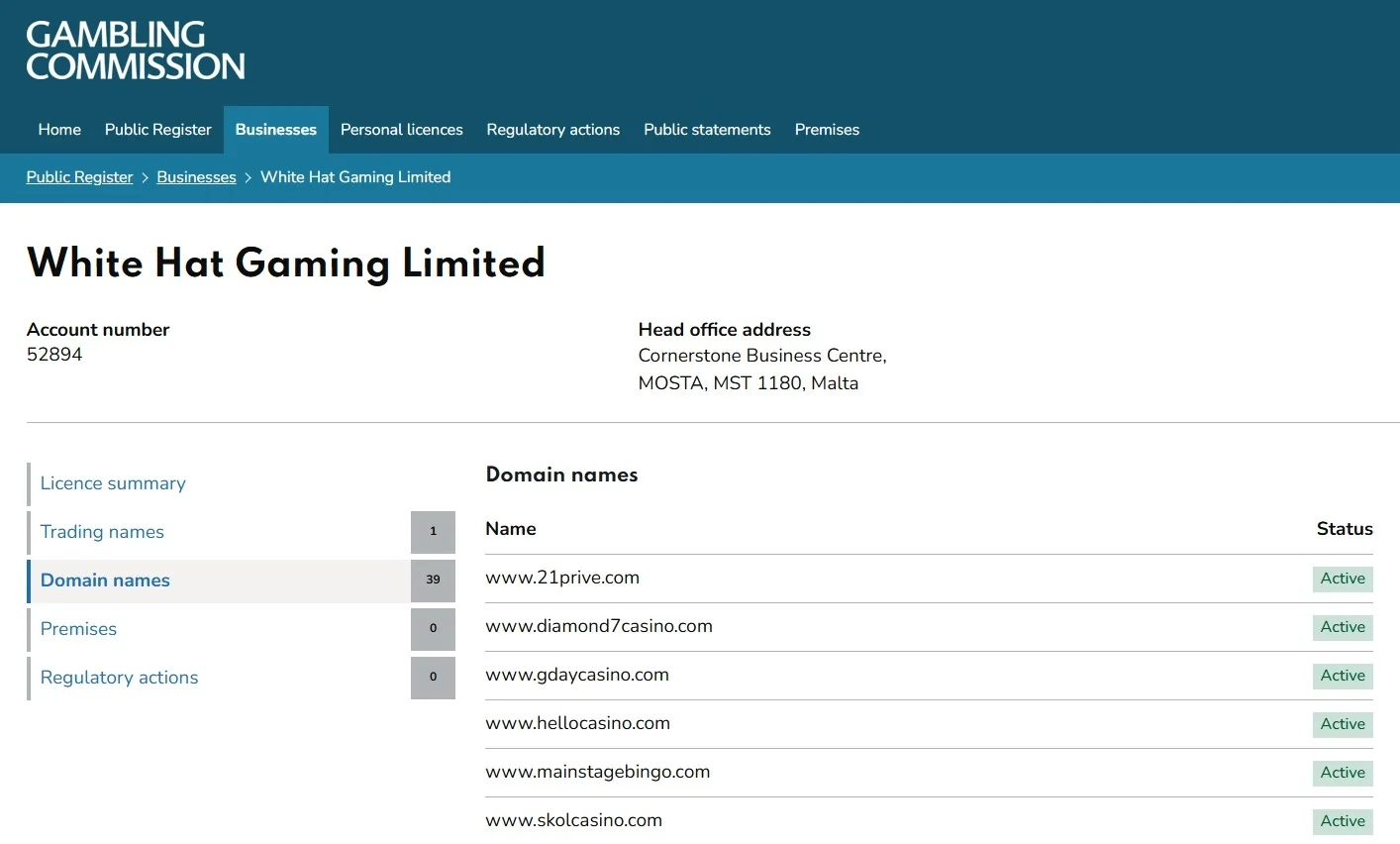
Task: Click Active status for www.diamond7casino.com
Action: pos(1343,627)
